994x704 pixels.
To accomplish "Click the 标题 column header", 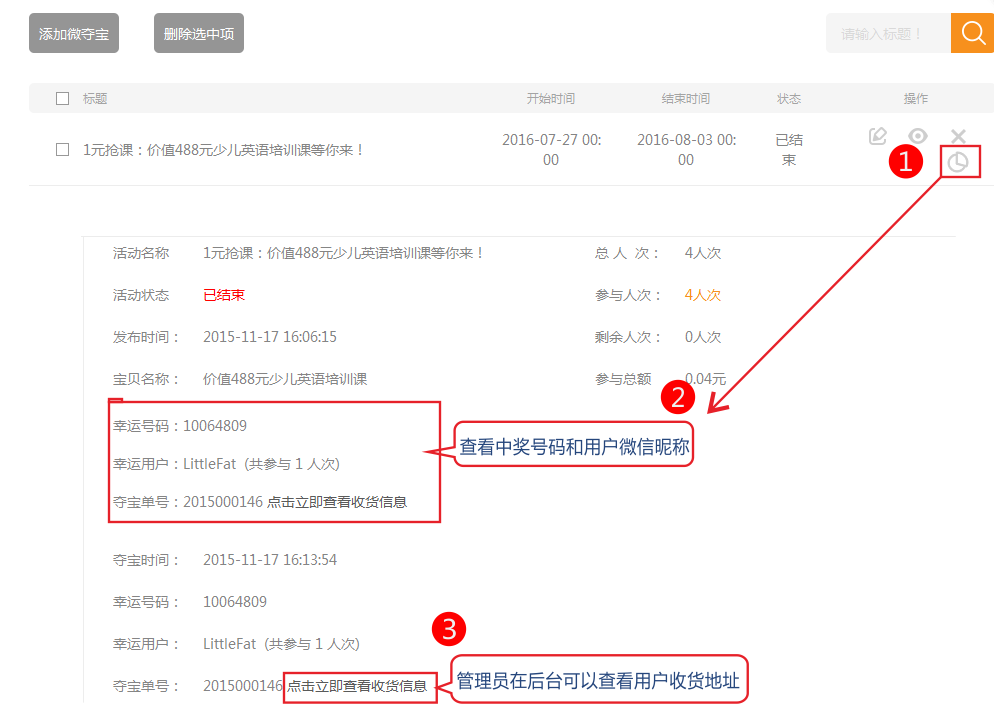I will 95,98.
